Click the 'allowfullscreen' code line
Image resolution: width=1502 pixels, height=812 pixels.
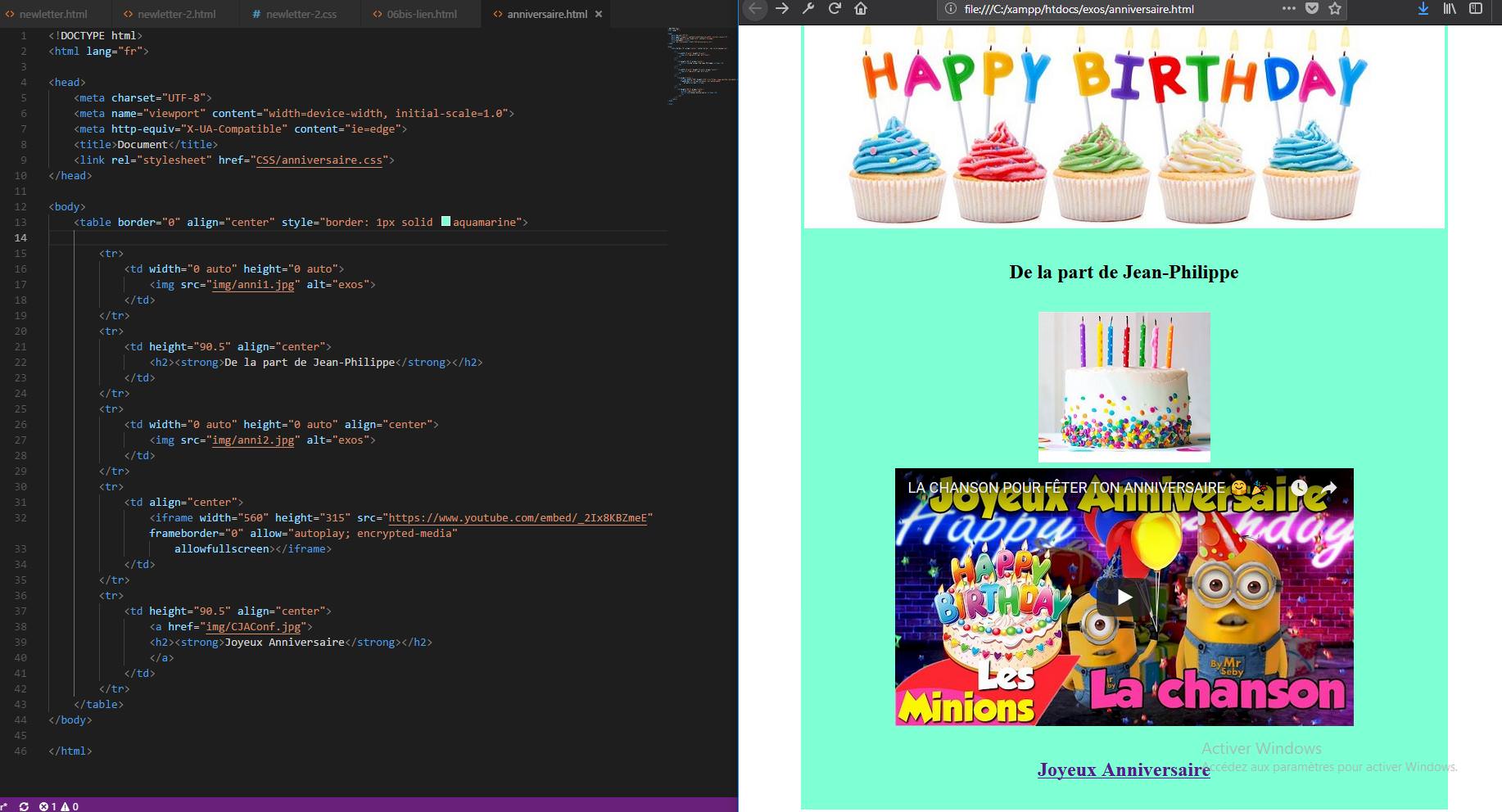click(253, 548)
